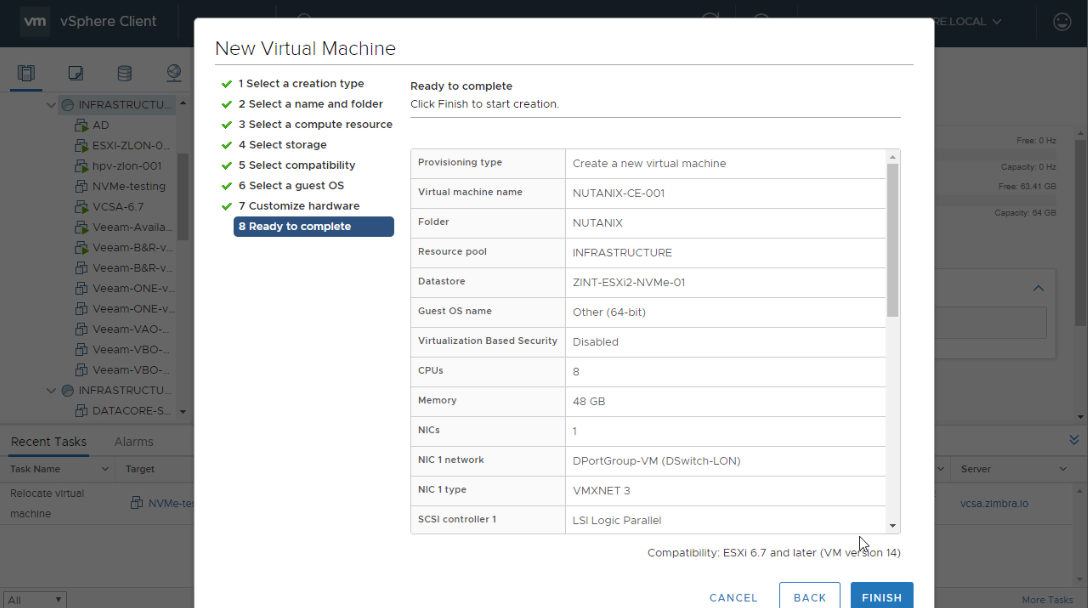
Task: Go to step 5 Select compatibility
Action: coord(296,165)
